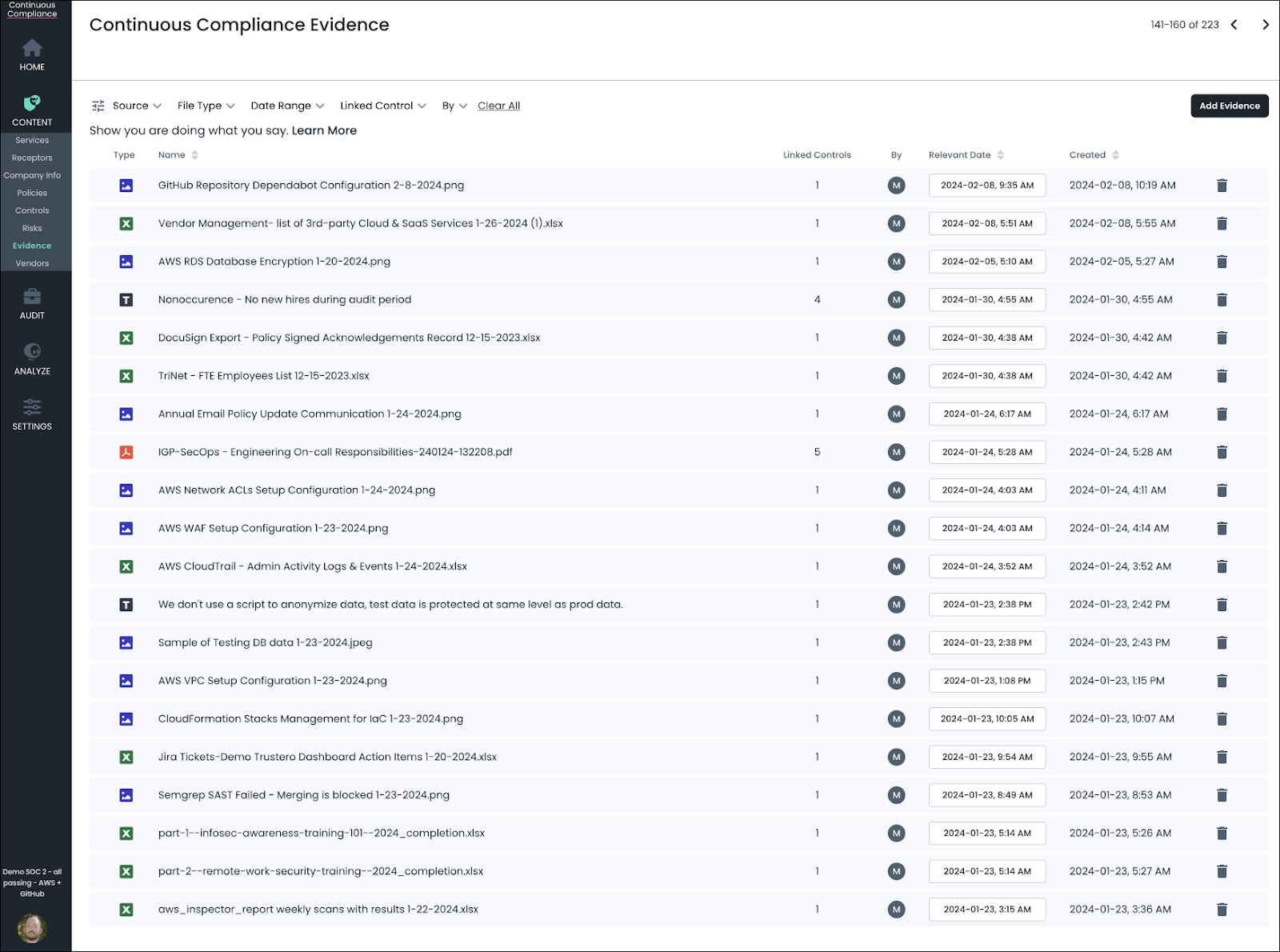Open CloudFormation Stacks Management for IaC evidence

coord(310,719)
